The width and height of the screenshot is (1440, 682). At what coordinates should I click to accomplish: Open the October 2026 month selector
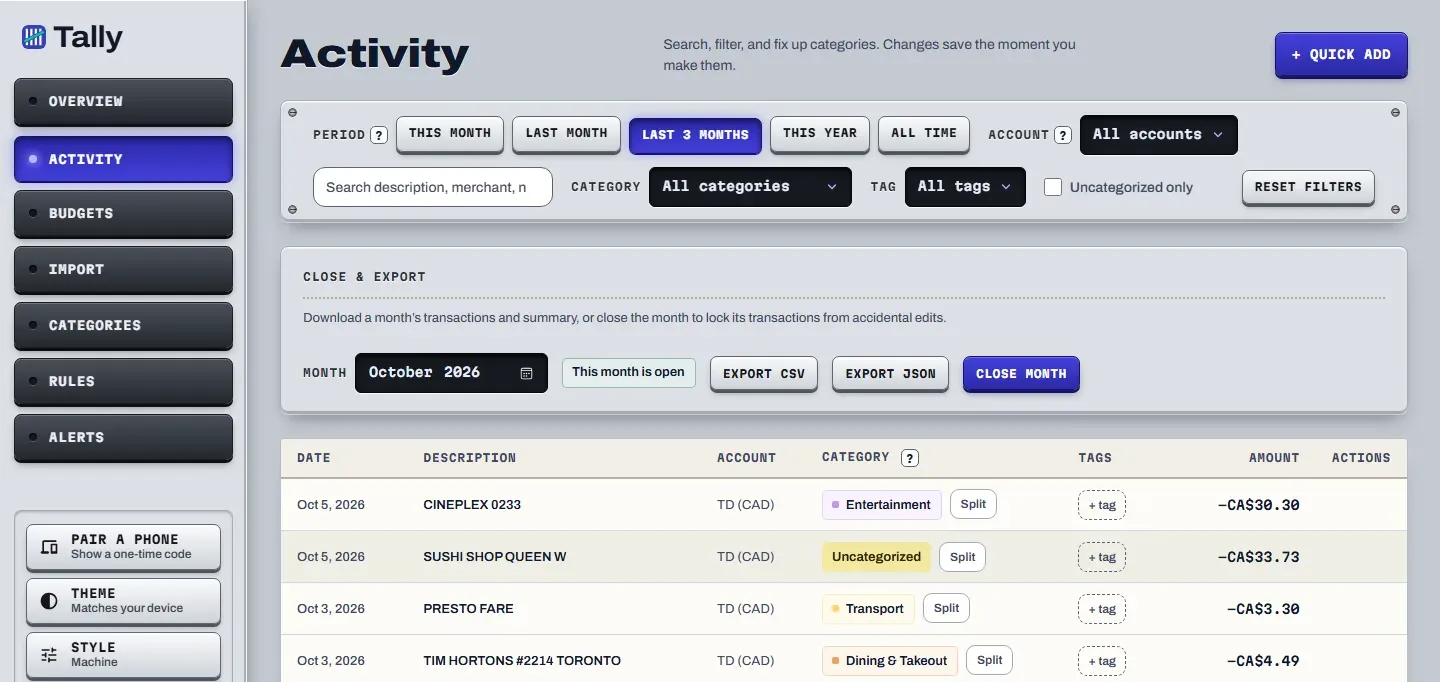451,373
